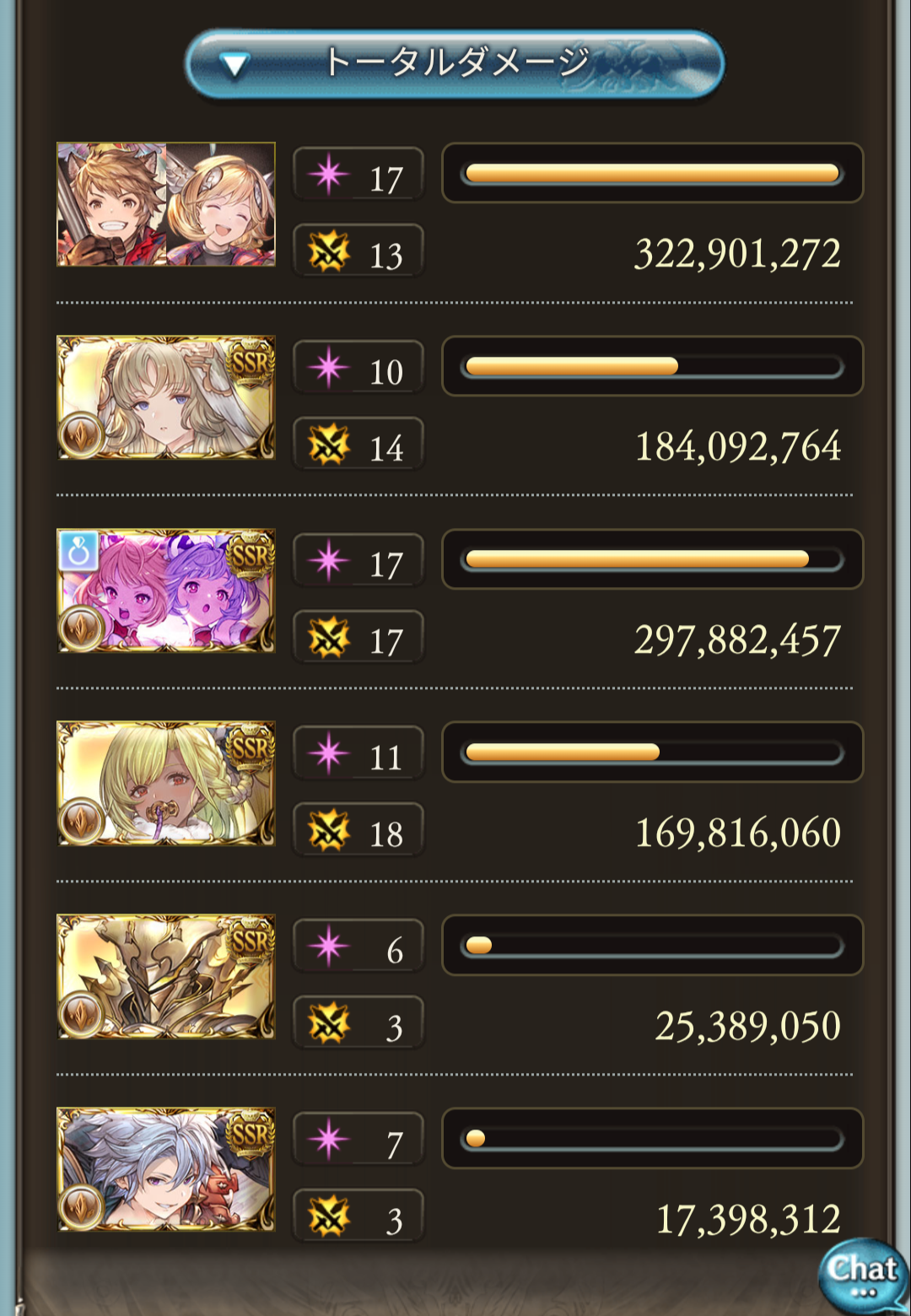Viewport: 911px width, 1316px height.
Task: Click the crossed swords icon showing 13
Action: 328,251
